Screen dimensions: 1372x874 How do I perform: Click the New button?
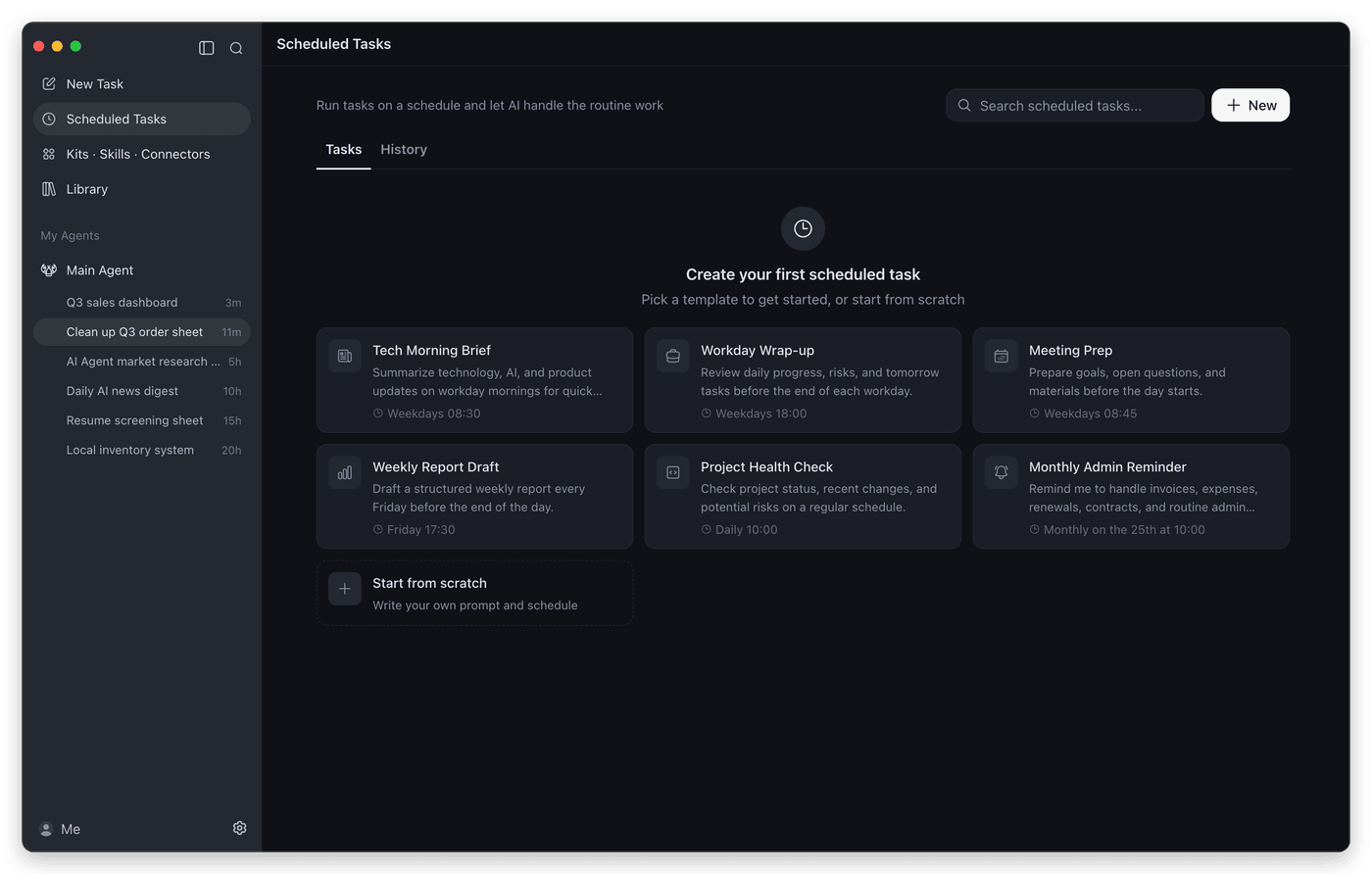point(1250,106)
